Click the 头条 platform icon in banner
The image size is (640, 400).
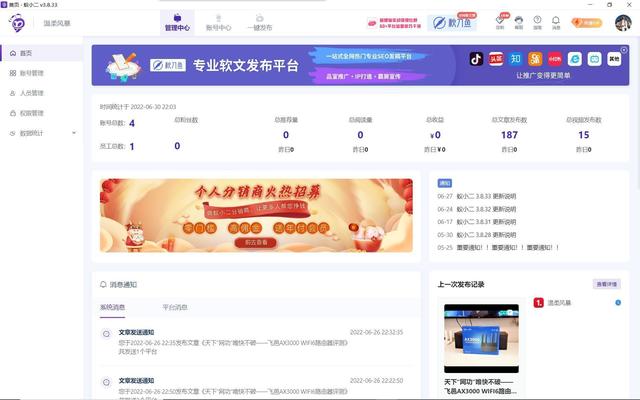[496, 59]
